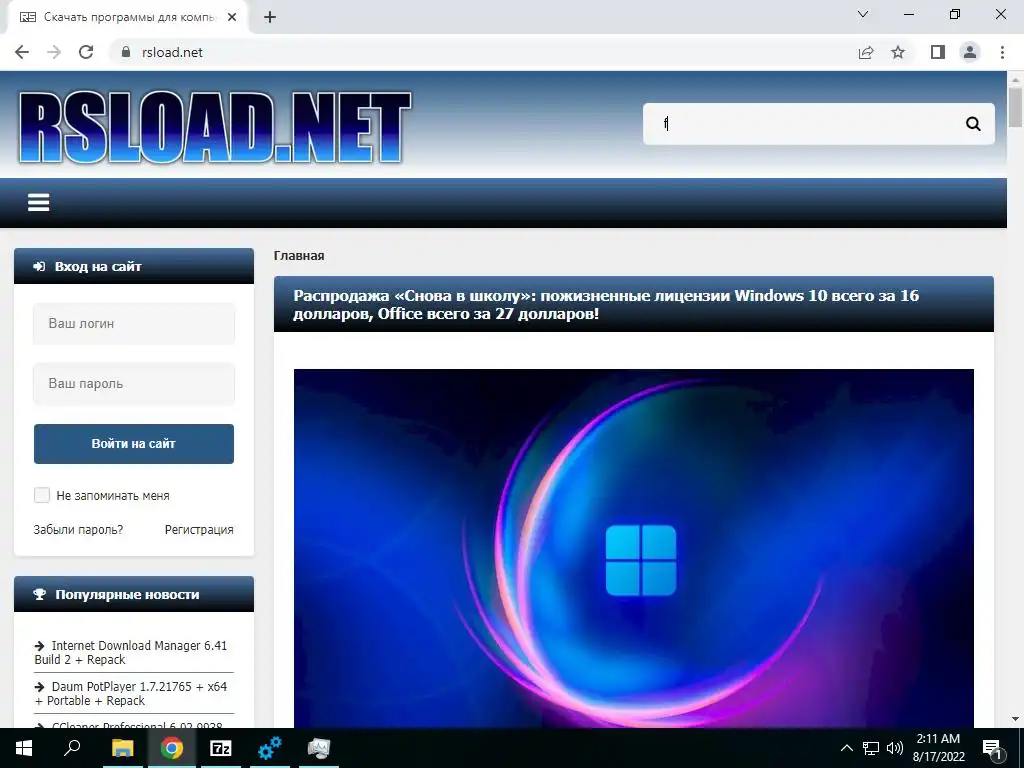Open Internet Download Manager 6.41 news link

131,652
